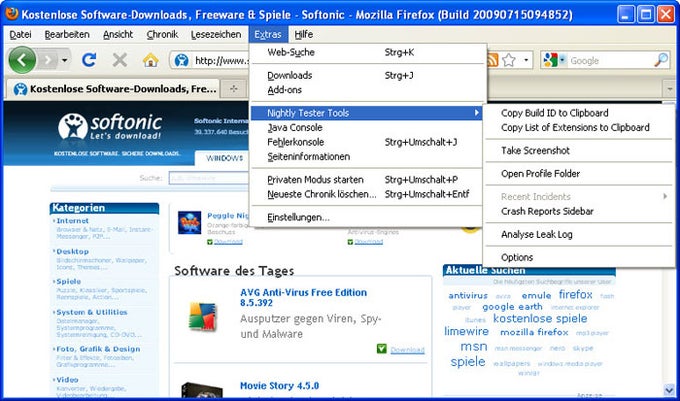This screenshot has width=680, height=401.
Task: Click the grayed Forward arrow button
Action: (x=48, y=60)
